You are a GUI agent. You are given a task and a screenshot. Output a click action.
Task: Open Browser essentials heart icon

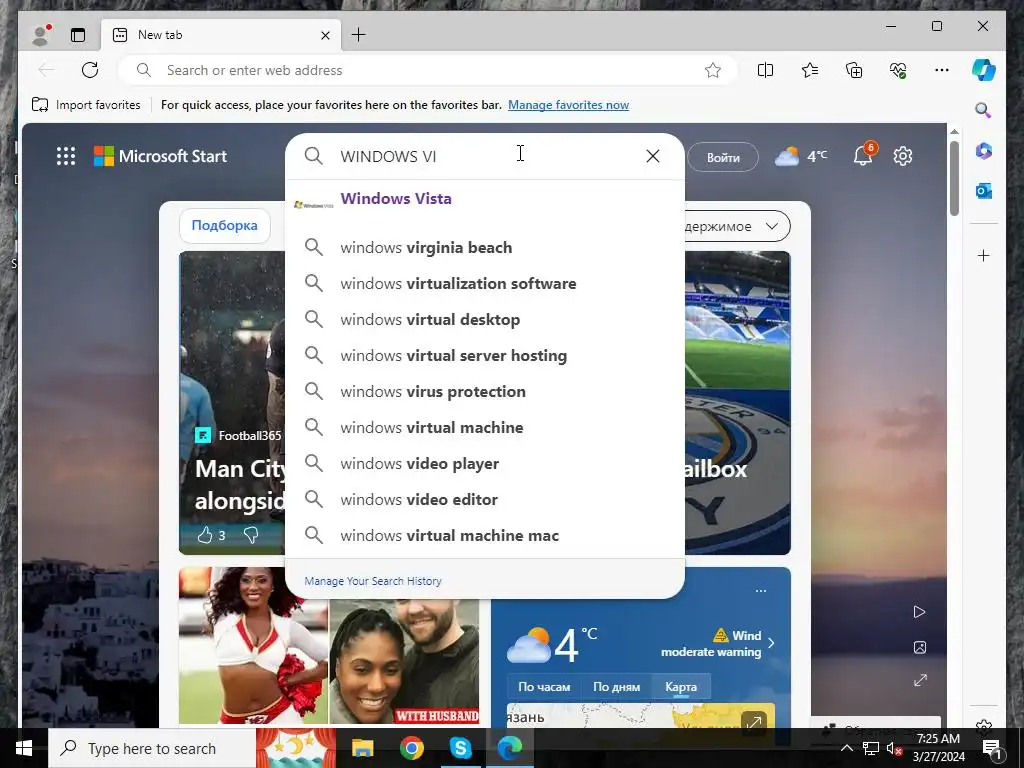point(898,70)
